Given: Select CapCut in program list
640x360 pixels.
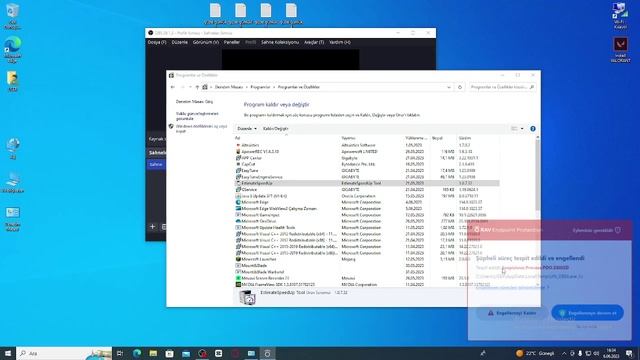Looking at the screenshot, I should [367, 164].
